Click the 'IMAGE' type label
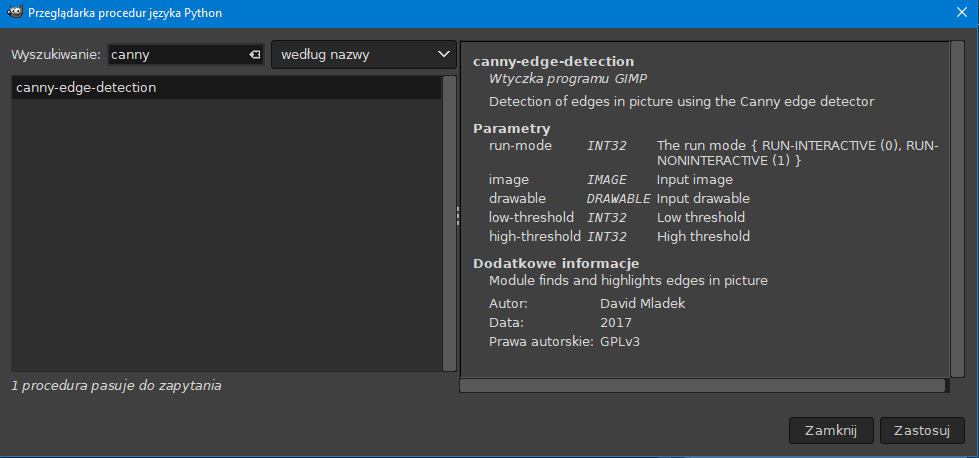This screenshot has width=979, height=458. tap(606, 180)
